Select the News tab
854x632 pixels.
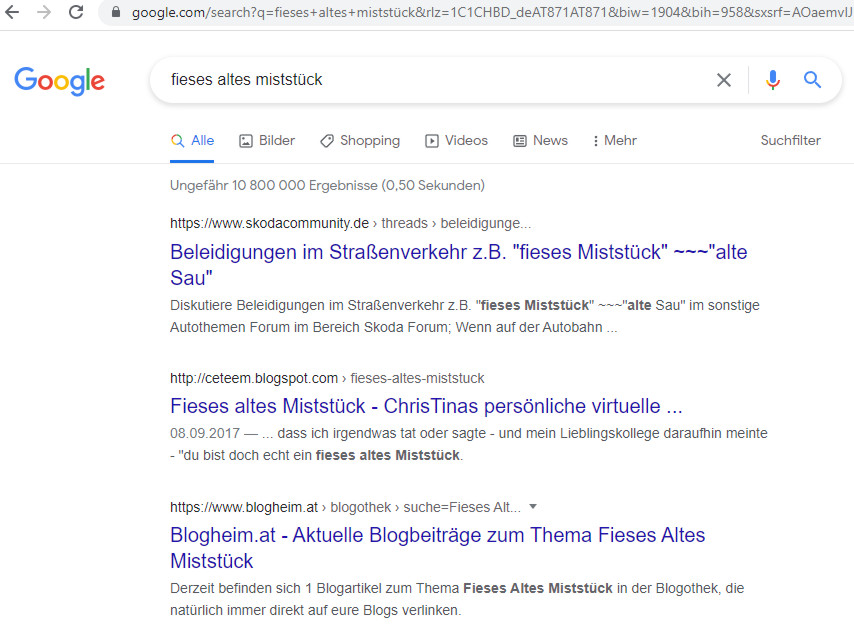[540, 141]
